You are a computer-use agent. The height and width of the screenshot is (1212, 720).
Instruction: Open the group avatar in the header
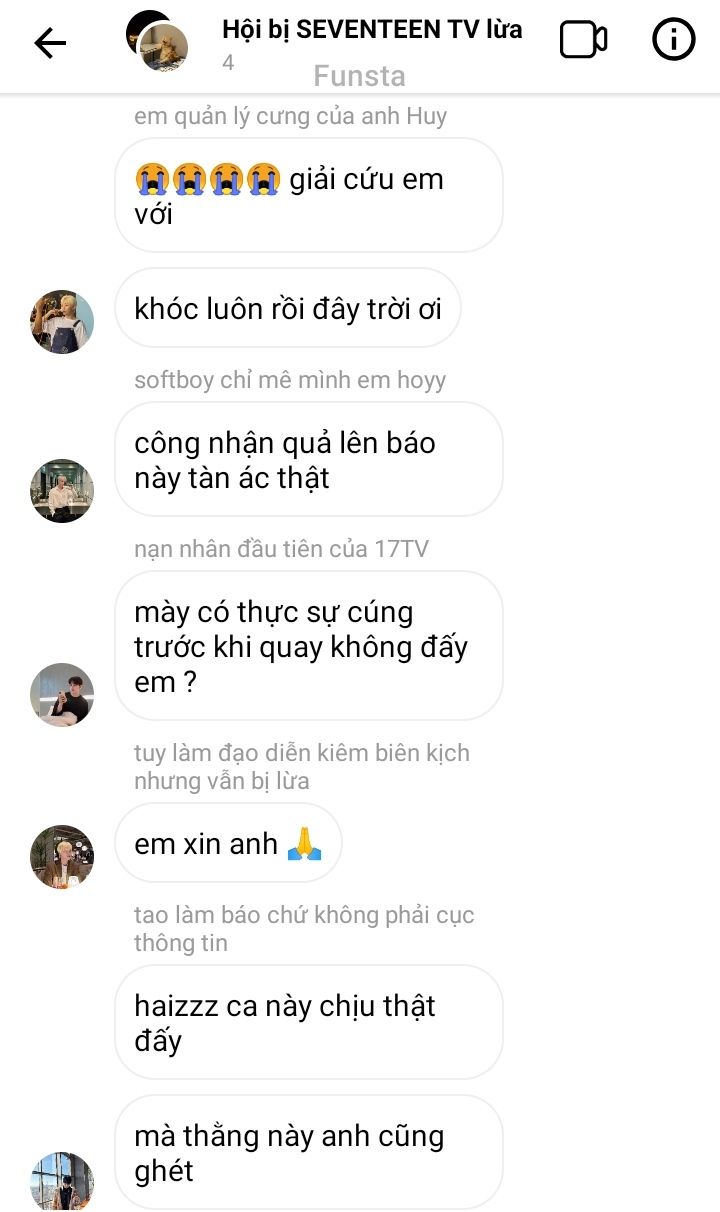tap(157, 41)
